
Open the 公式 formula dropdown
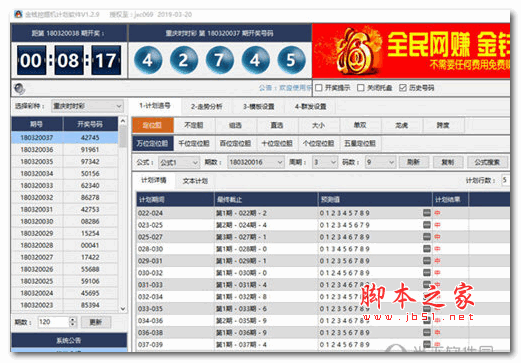[x=179, y=162]
